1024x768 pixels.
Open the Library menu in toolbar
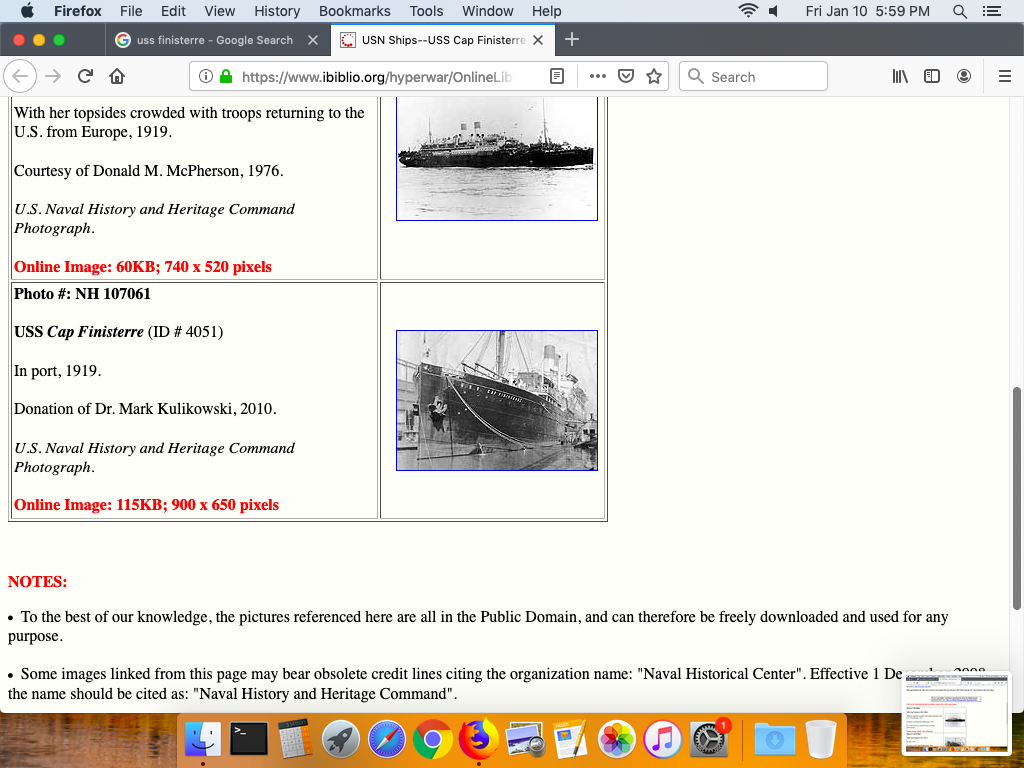(x=900, y=77)
